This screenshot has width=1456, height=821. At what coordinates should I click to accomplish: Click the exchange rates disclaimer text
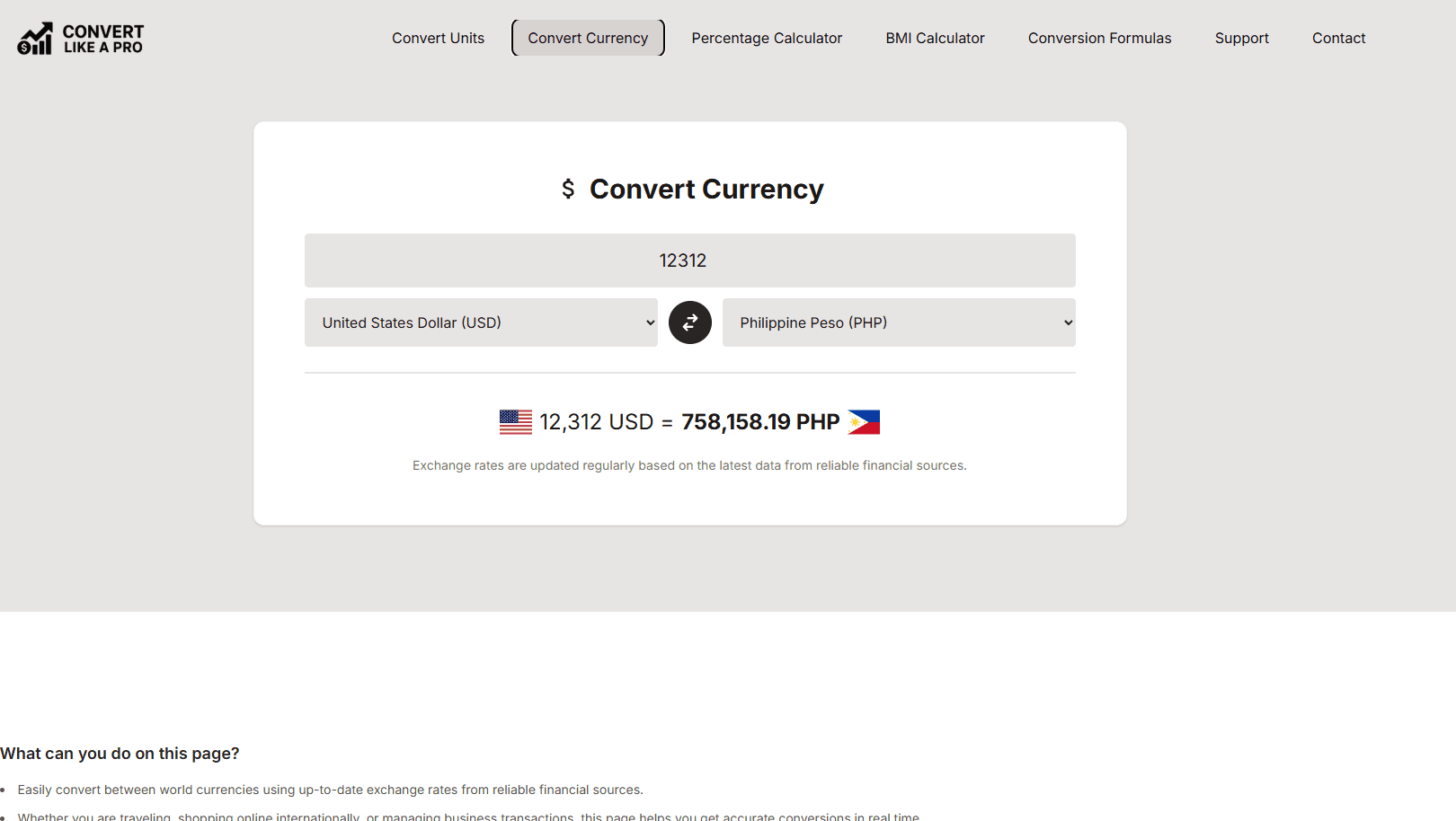[689, 465]
